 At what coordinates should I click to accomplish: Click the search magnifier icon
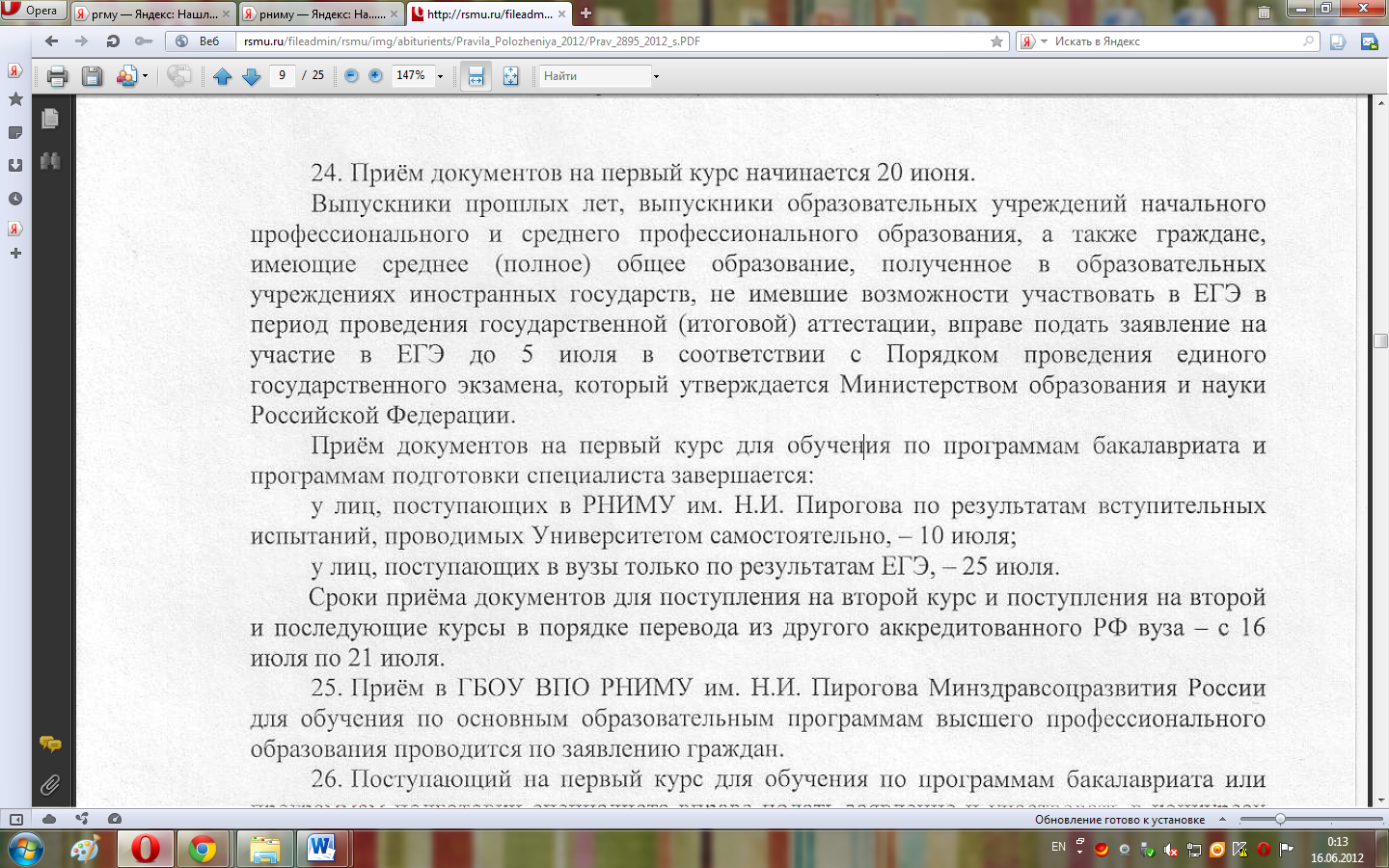click(x=1309, y=41)
